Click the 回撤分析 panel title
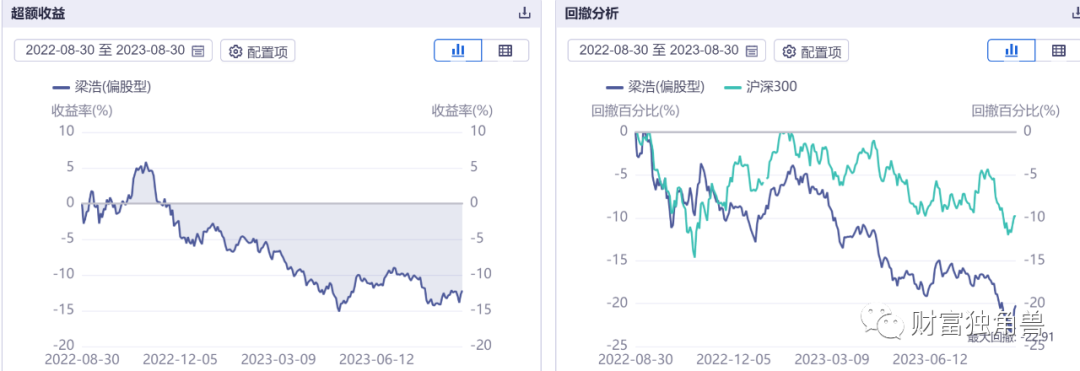This screenshot has width=1080, height=371. [x=592, y=13]
